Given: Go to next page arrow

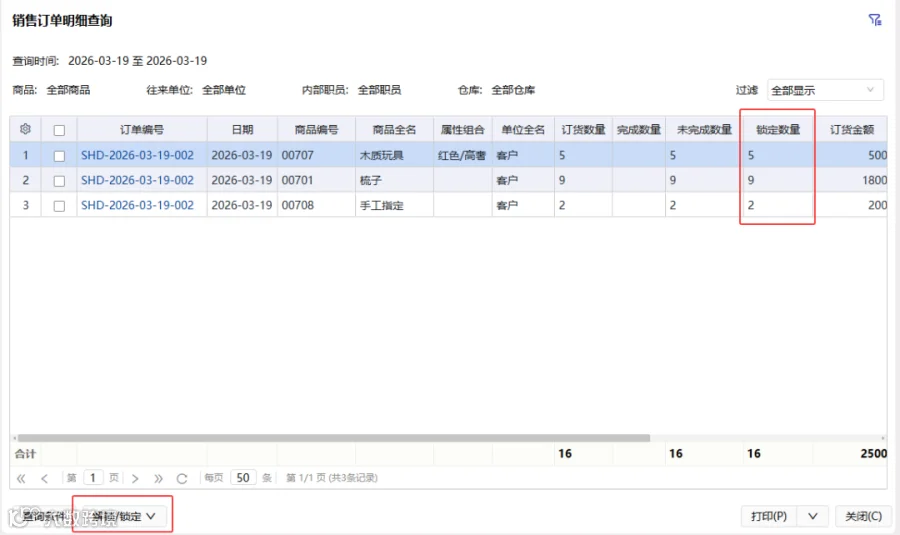Looking at the screenshot, I should tap(135, 478).
